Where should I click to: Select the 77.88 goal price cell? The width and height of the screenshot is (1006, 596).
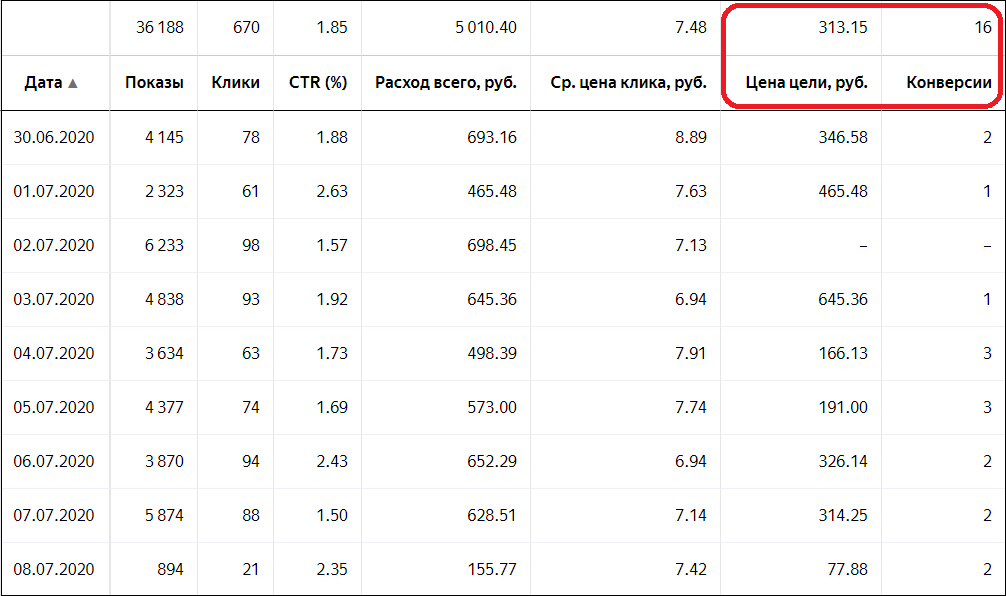click(x=847, y=569)
